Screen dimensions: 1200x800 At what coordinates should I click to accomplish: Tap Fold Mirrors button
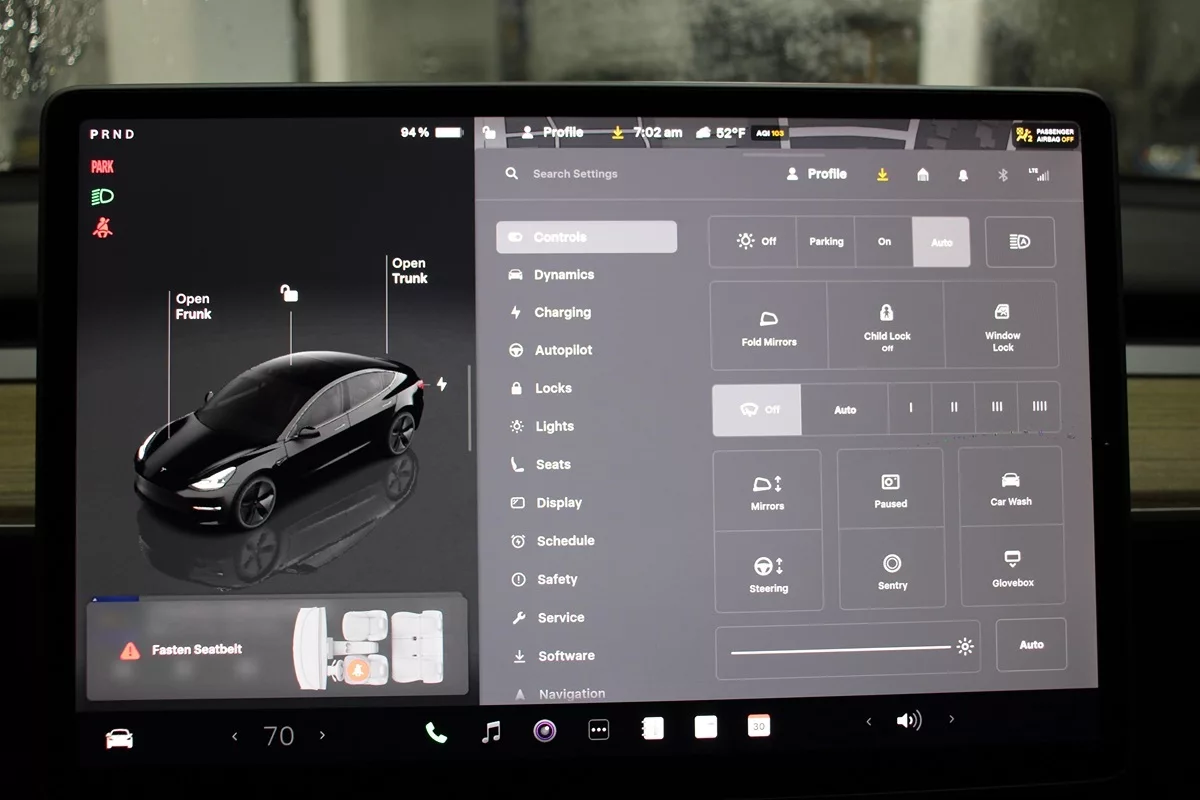point(769,326)
